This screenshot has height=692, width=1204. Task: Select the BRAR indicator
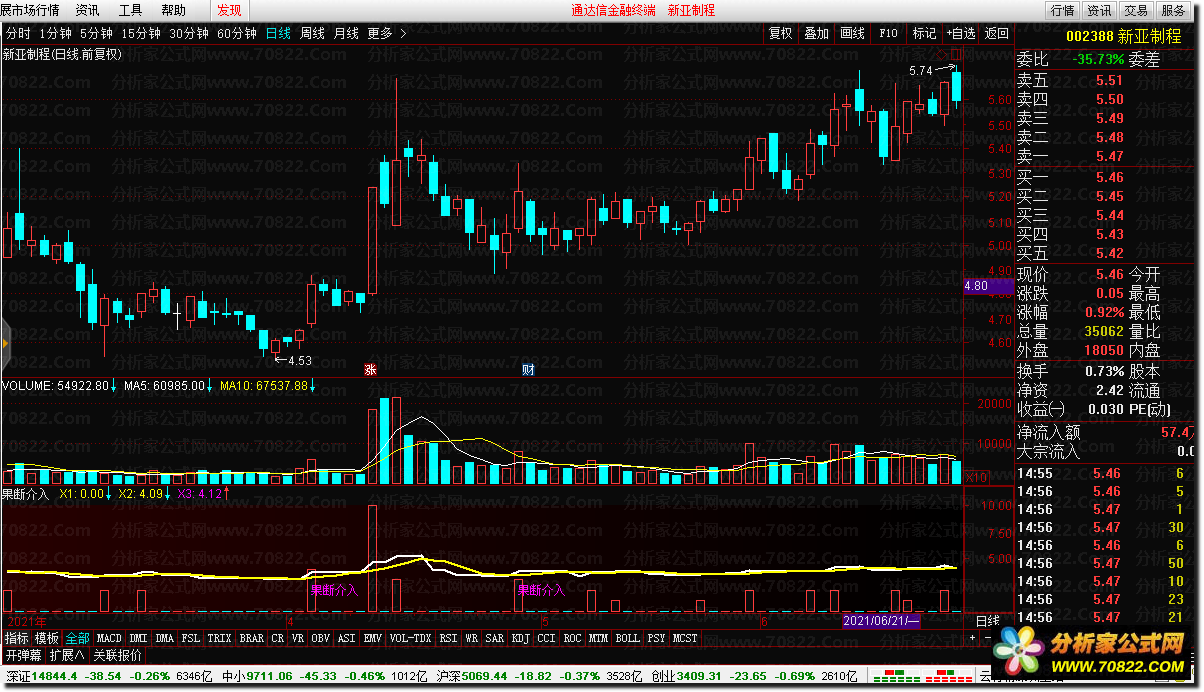252,638
